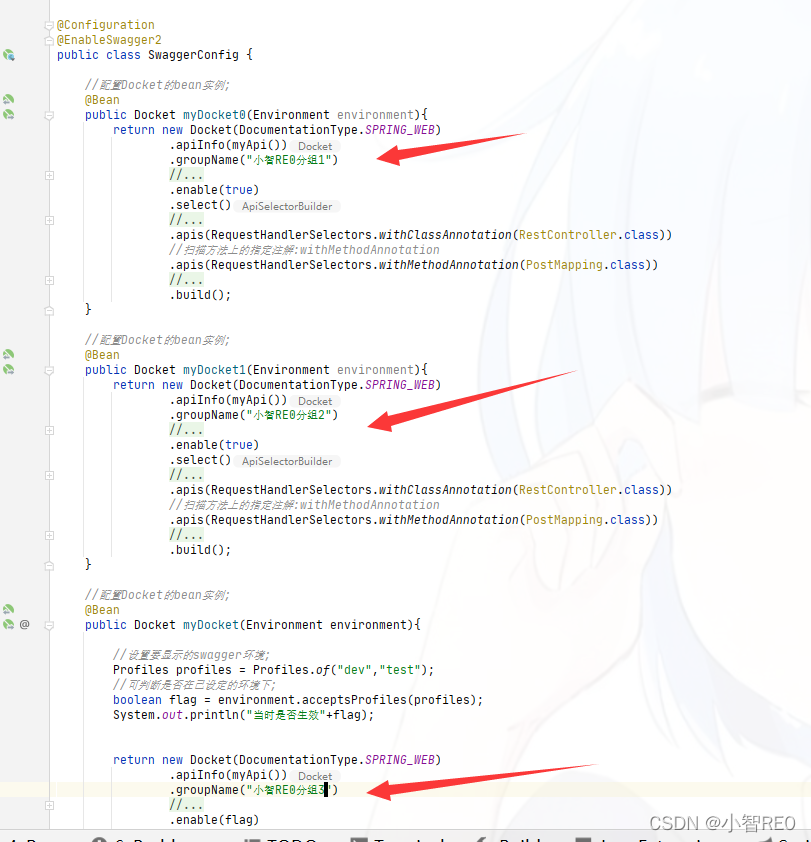Click the myDocket method name in third bean
This screenshot has width=811, height=842.
coord(211,625)
